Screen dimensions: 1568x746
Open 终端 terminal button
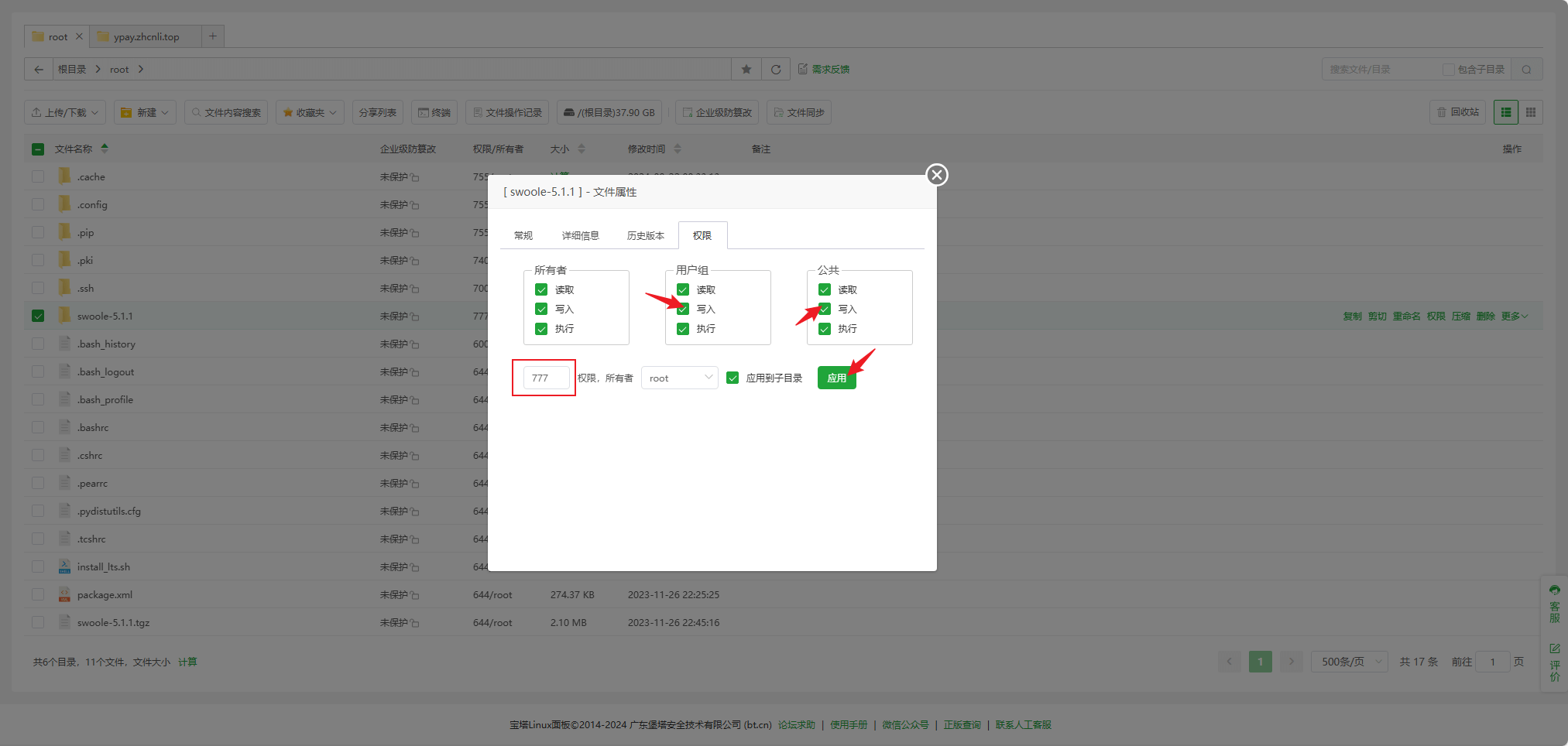[x=434, y=112]
